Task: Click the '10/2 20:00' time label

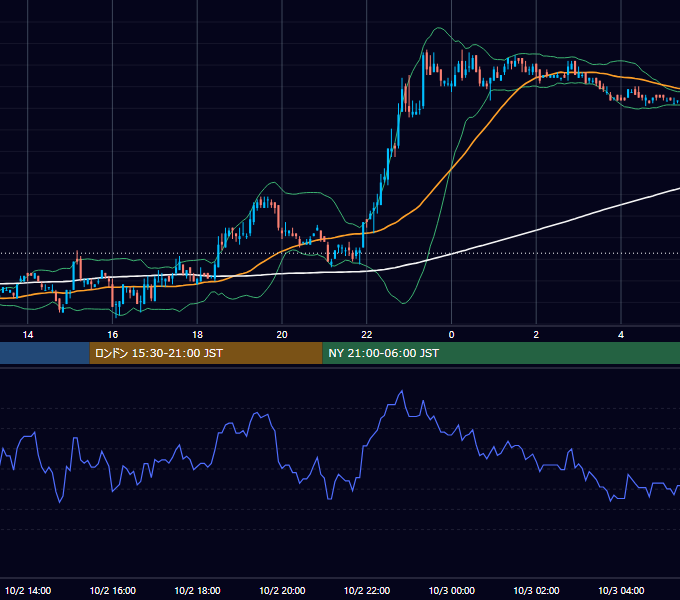Action: click(x=282, y=590)
